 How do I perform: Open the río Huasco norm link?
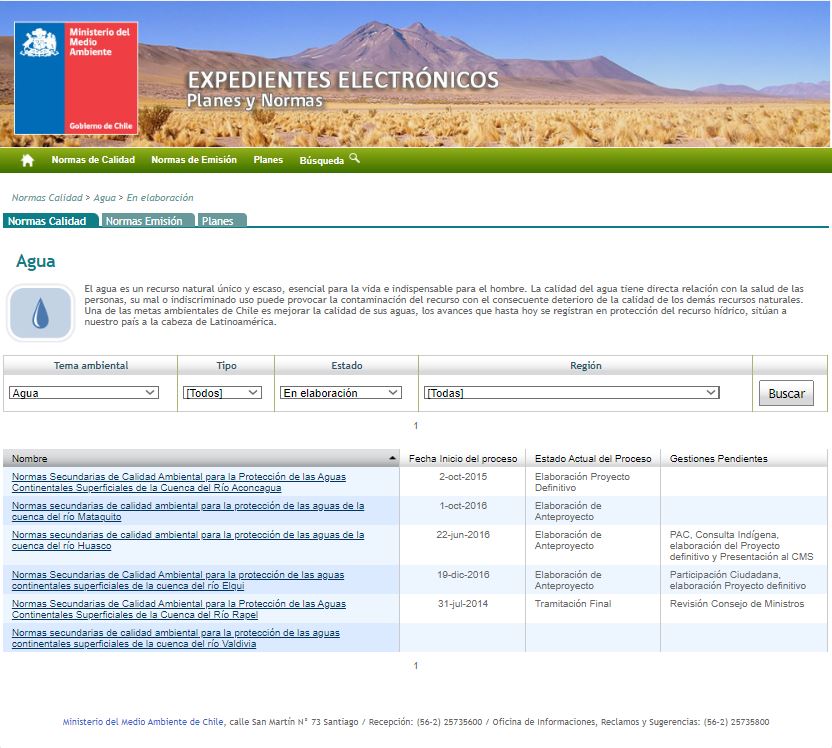pyautogui.click(x=188, y=540)
